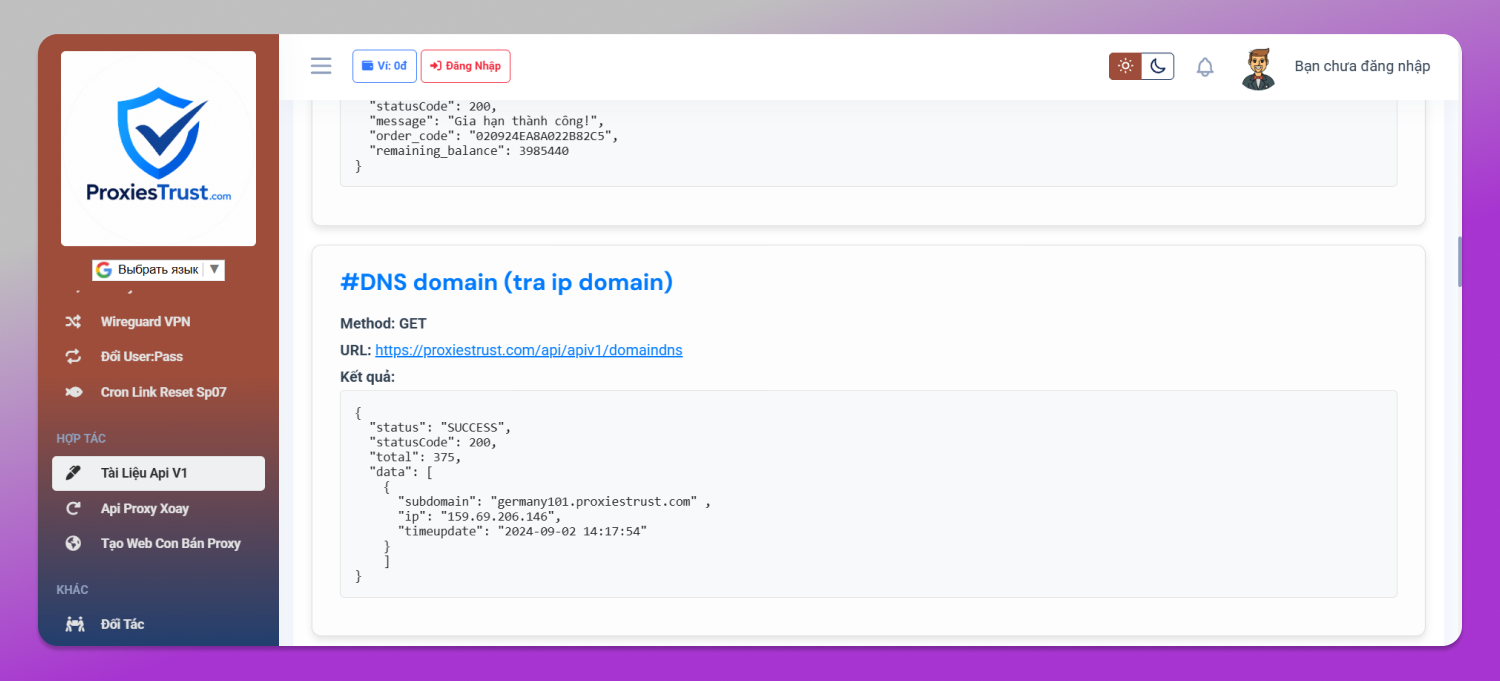Click the #DNS domain section heading

506,282
